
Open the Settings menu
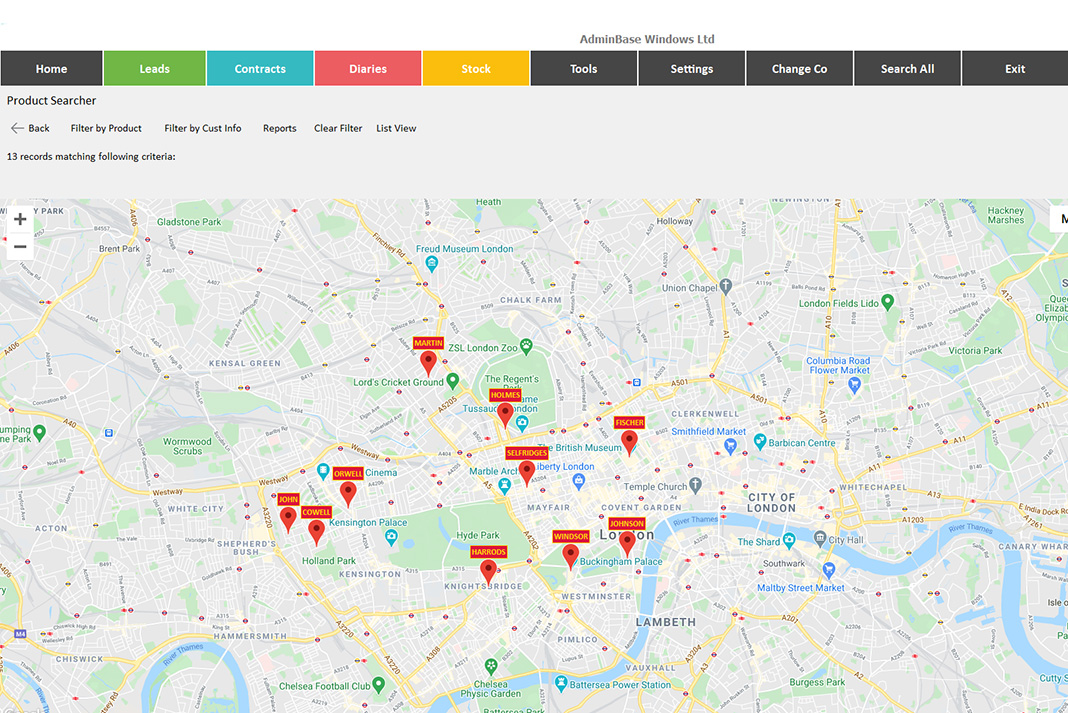[x=691, y=68]
